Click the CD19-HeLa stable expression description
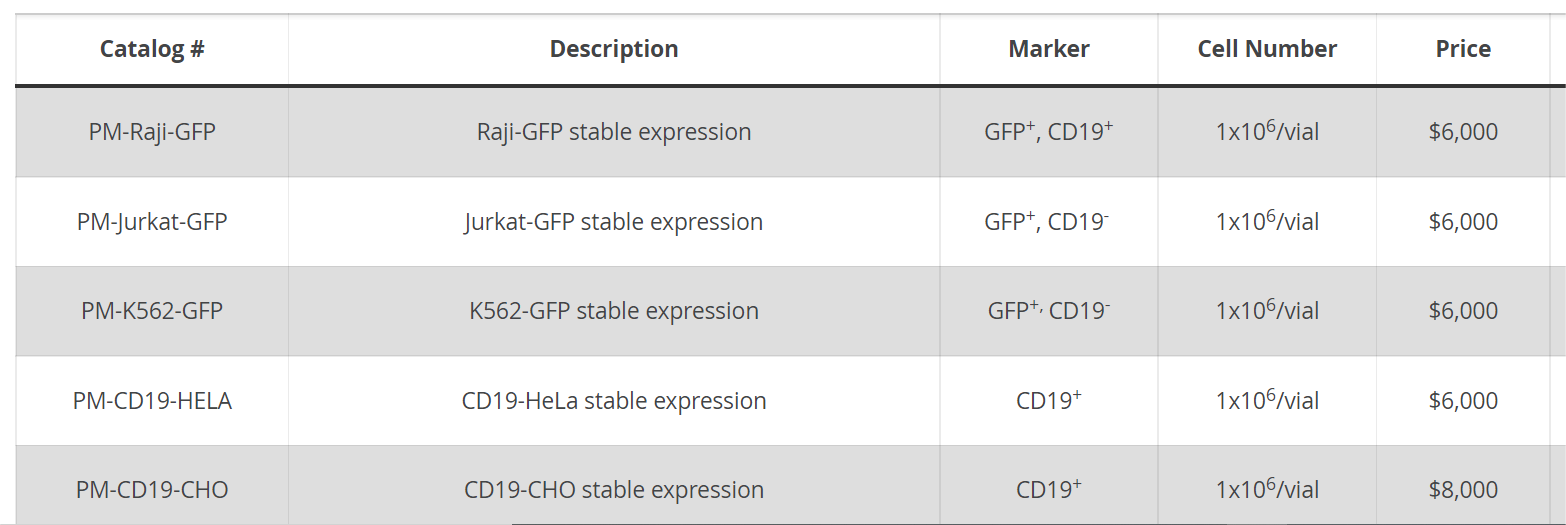Viewport: 1566px width, 525px height. point(614,401)
